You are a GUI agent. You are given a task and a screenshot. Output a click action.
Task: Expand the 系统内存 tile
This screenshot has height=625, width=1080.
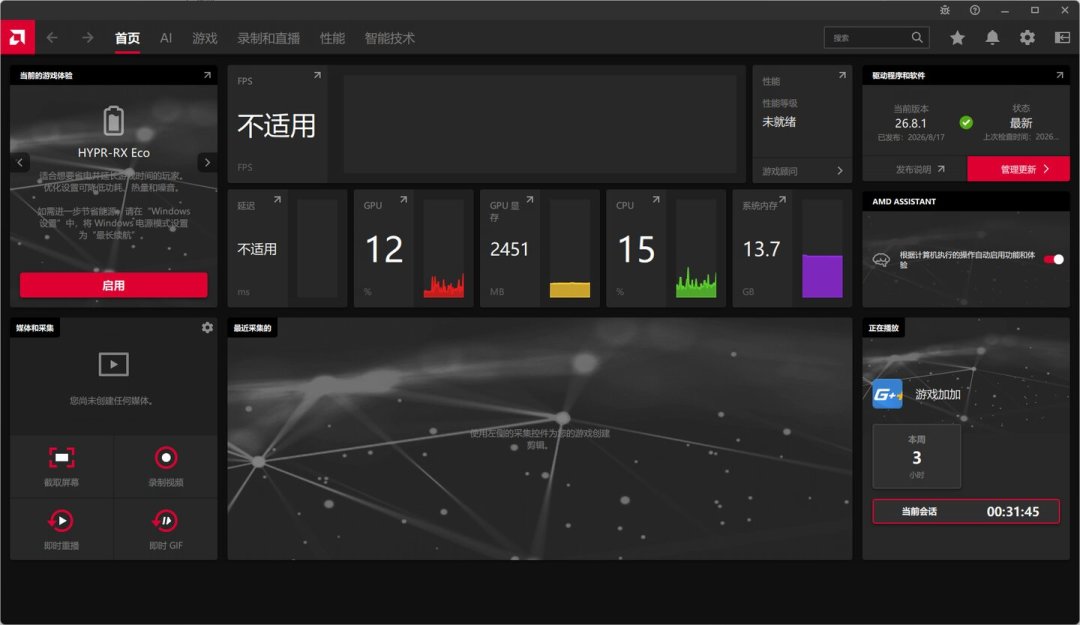tap(782, 200)
